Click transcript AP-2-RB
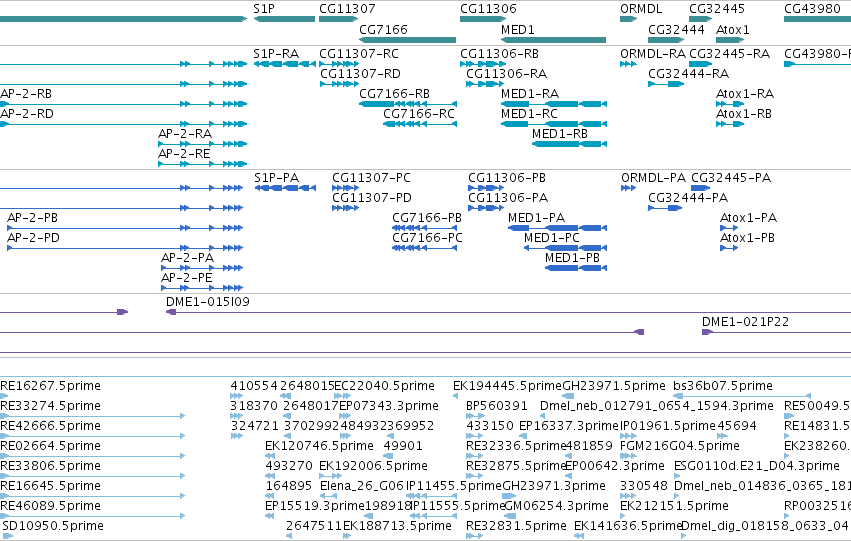This screenshot has width=851, height=541. pyautogui.click(x=26, y=94)
